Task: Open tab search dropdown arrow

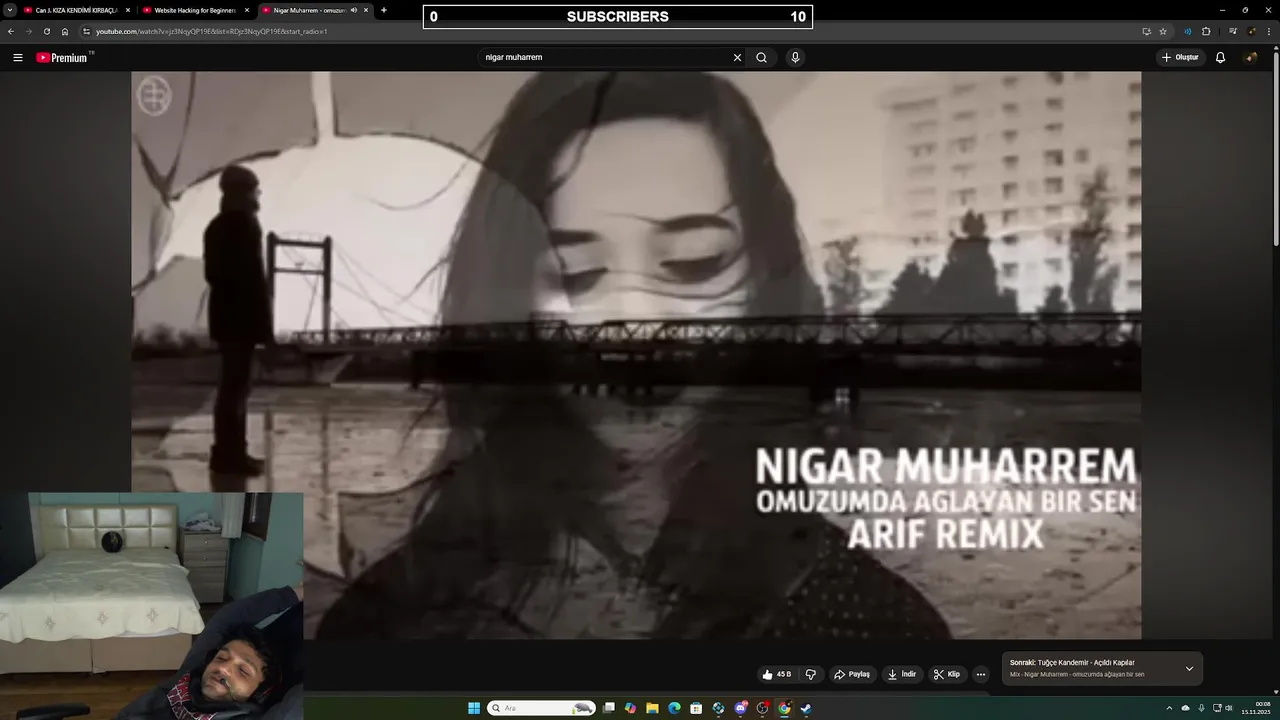Action: 10,10
